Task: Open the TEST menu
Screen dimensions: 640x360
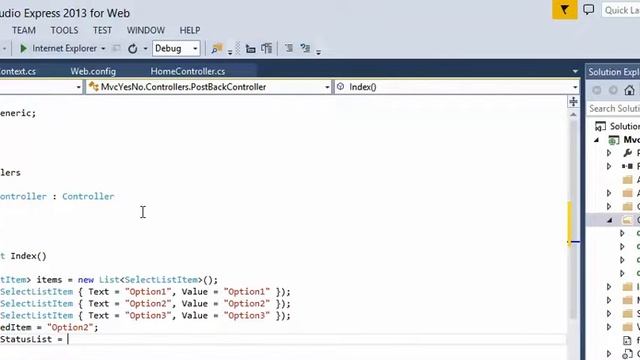Action: pos(102,31)
